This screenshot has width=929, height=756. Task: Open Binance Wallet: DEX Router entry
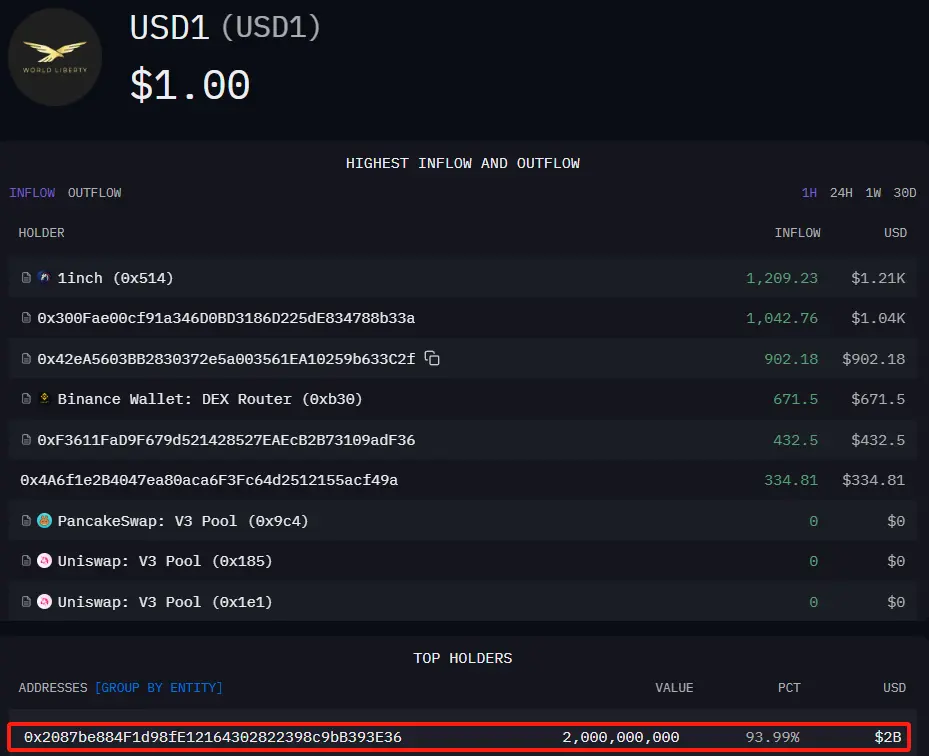click(210, 399)
